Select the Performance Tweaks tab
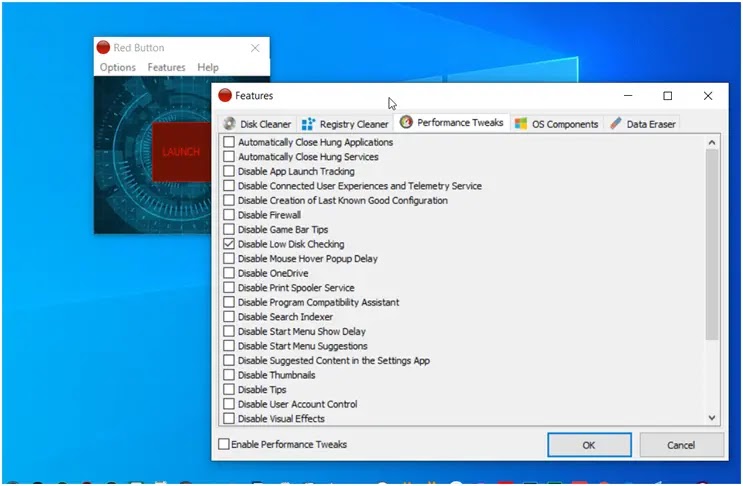 click(x=452, y=122)
